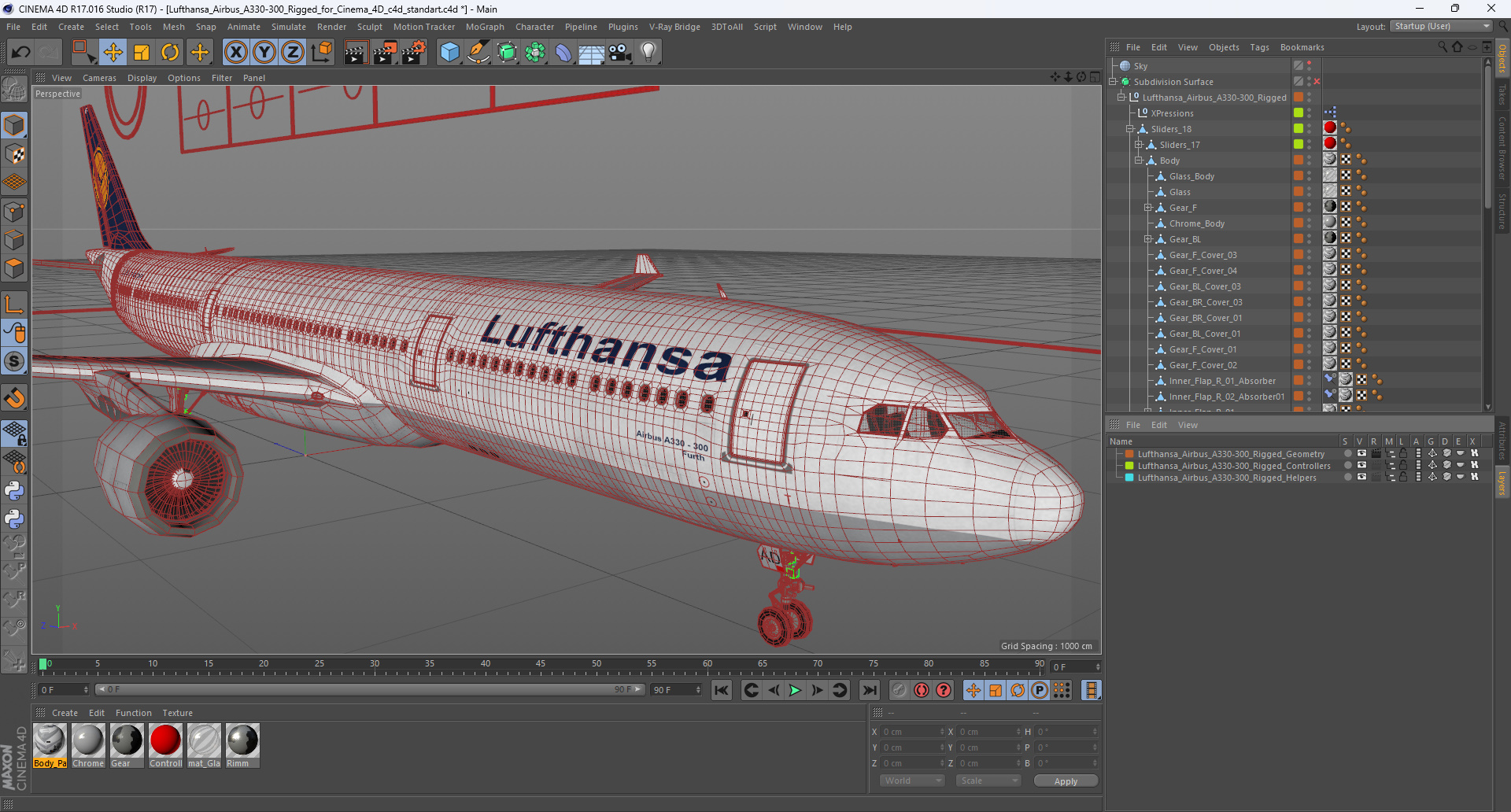This screenshot has width=1511, height=812.
Task: Enable Texture mode in left toolbar
Action: coord(14,154)
